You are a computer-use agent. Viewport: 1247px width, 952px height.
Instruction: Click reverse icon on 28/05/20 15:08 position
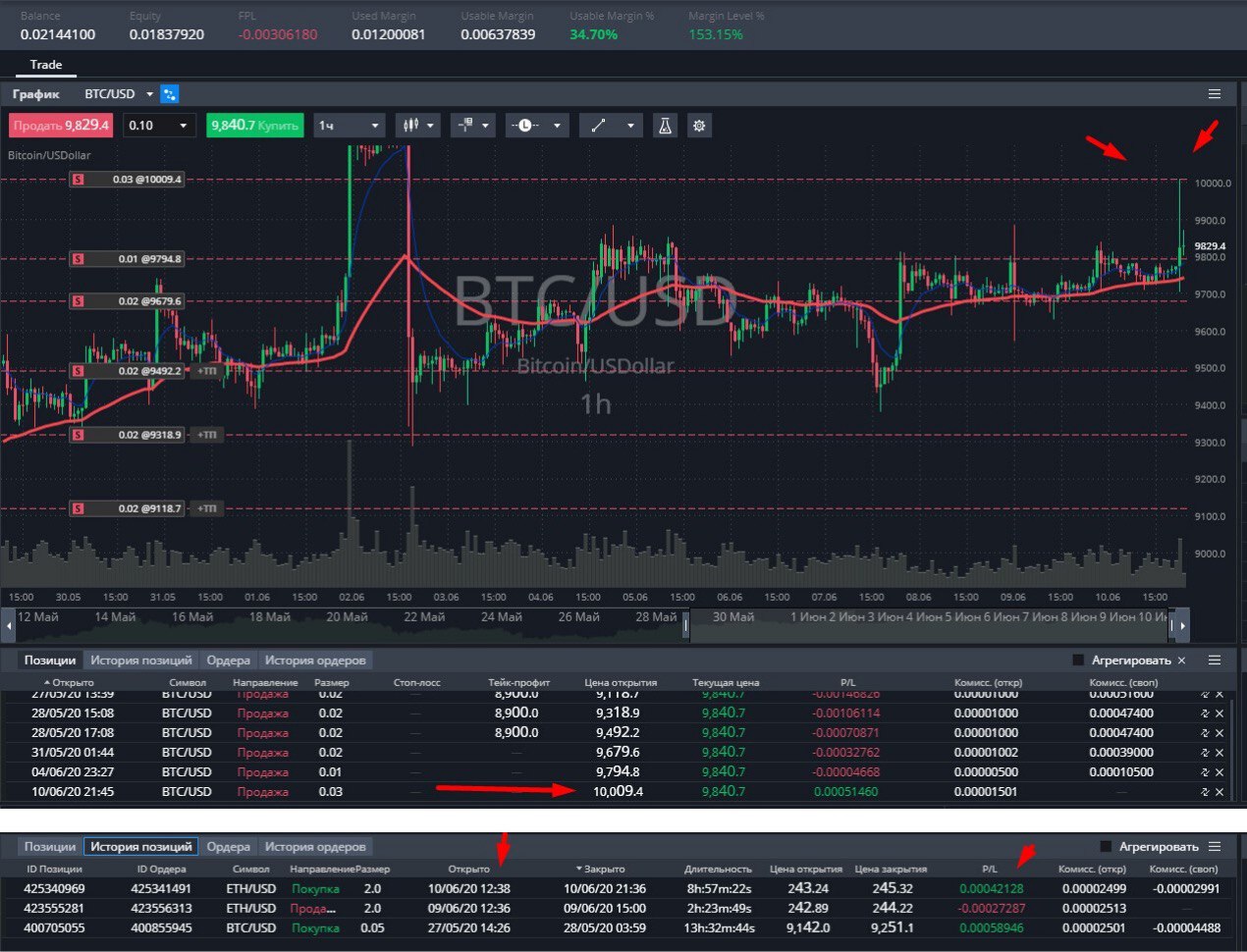(1205, 714)
